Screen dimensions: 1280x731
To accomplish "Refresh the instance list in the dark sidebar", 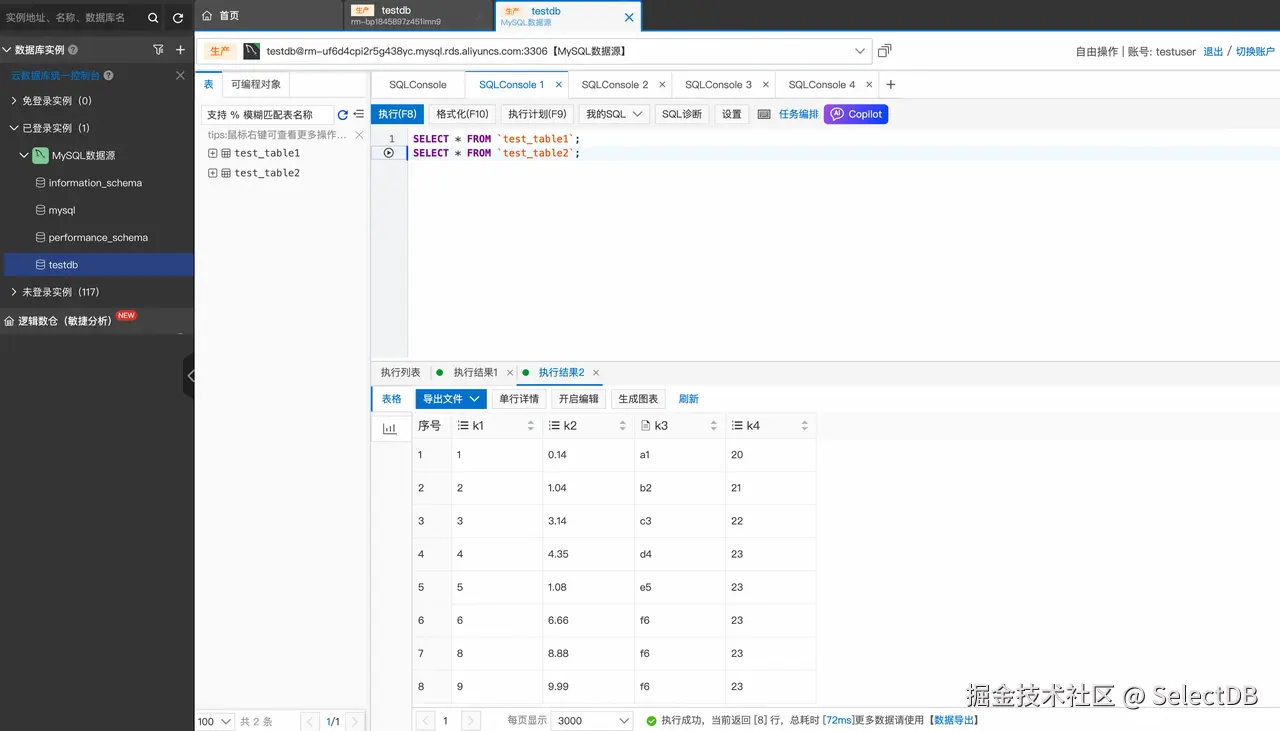I will pos(178,18).
